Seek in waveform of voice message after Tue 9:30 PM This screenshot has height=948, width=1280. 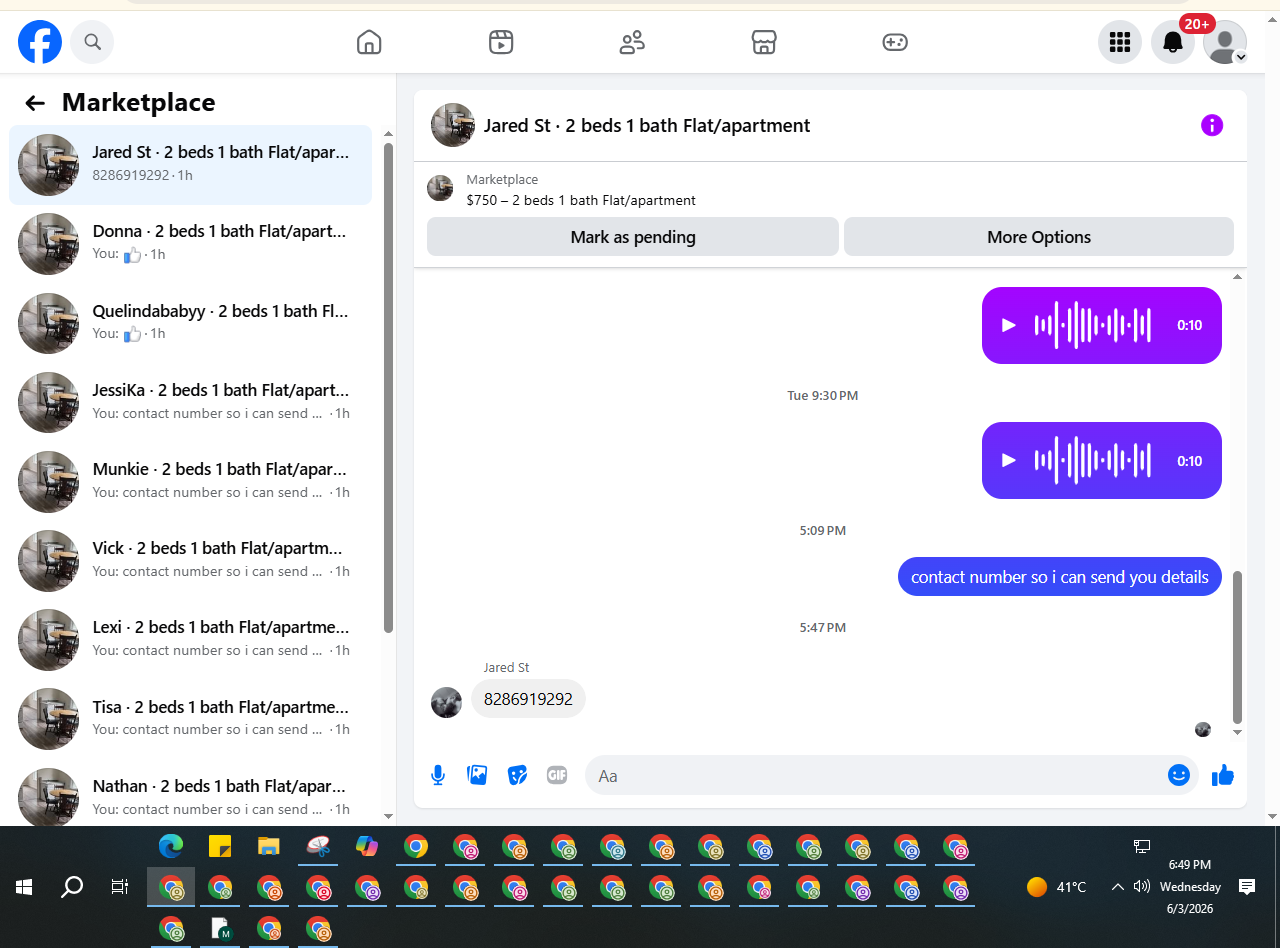point(1093,460)
